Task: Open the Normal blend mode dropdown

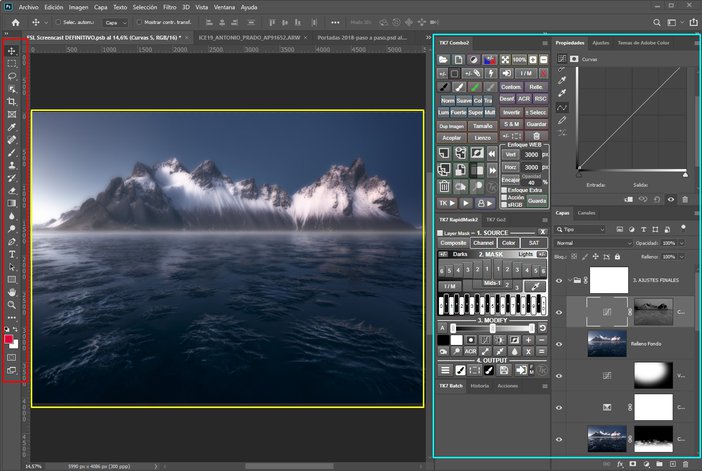Action: coord(593,243)
